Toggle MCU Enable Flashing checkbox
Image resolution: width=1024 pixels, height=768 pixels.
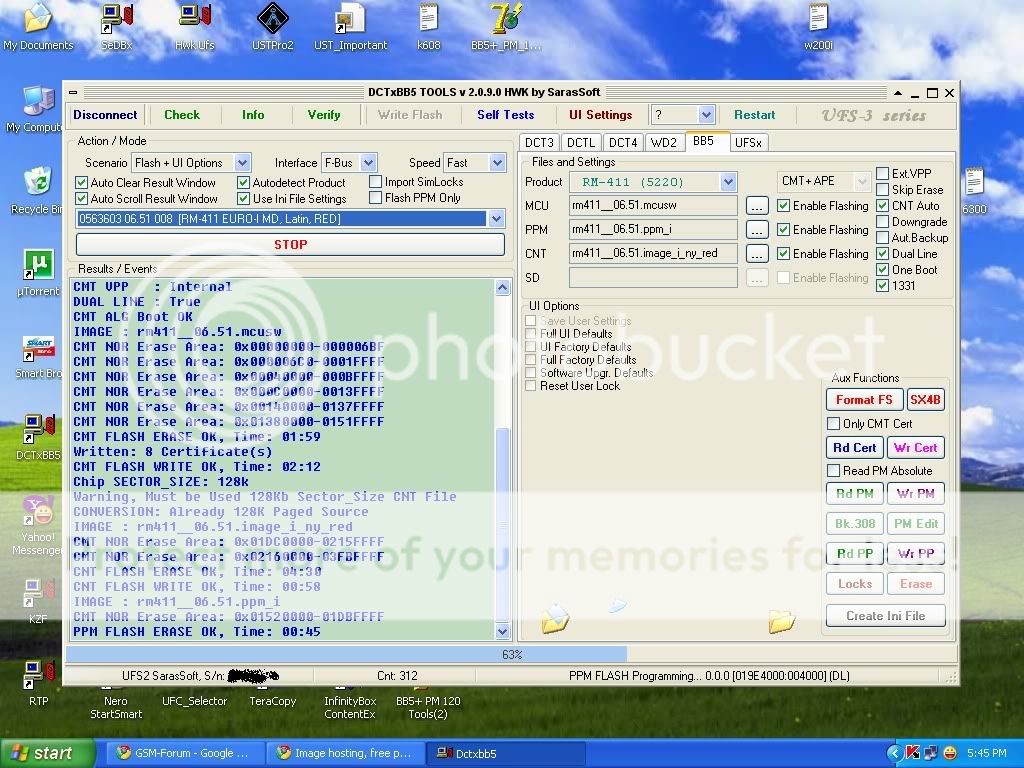pos(783,205)
